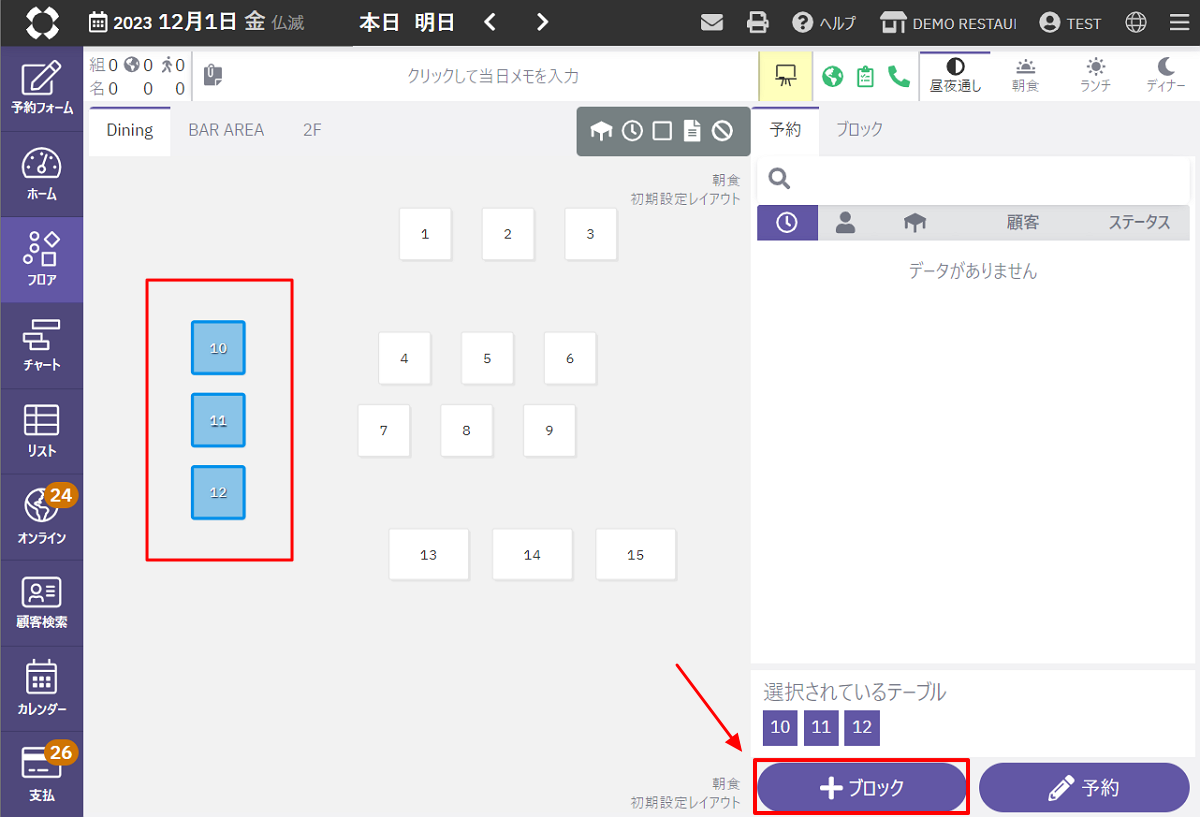Open the Block tab in right panel
The height and width of the screenshot is (817, 1200).
(859, 130)
